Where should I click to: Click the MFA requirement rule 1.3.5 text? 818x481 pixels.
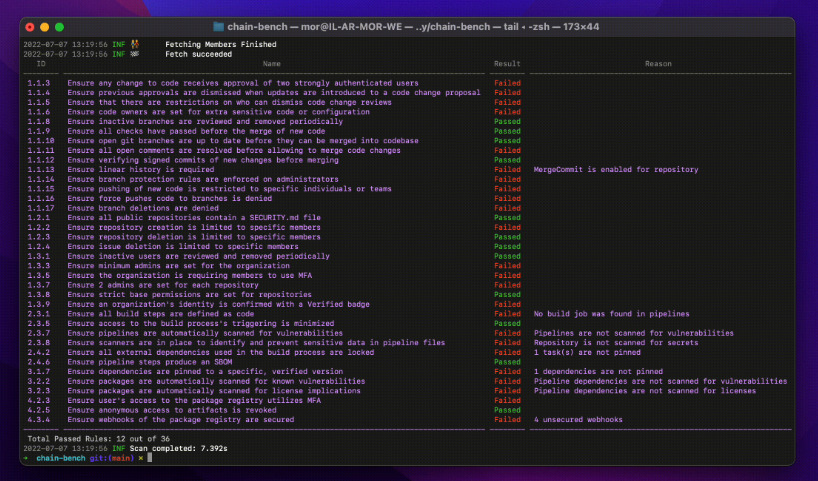click(189, 275)
